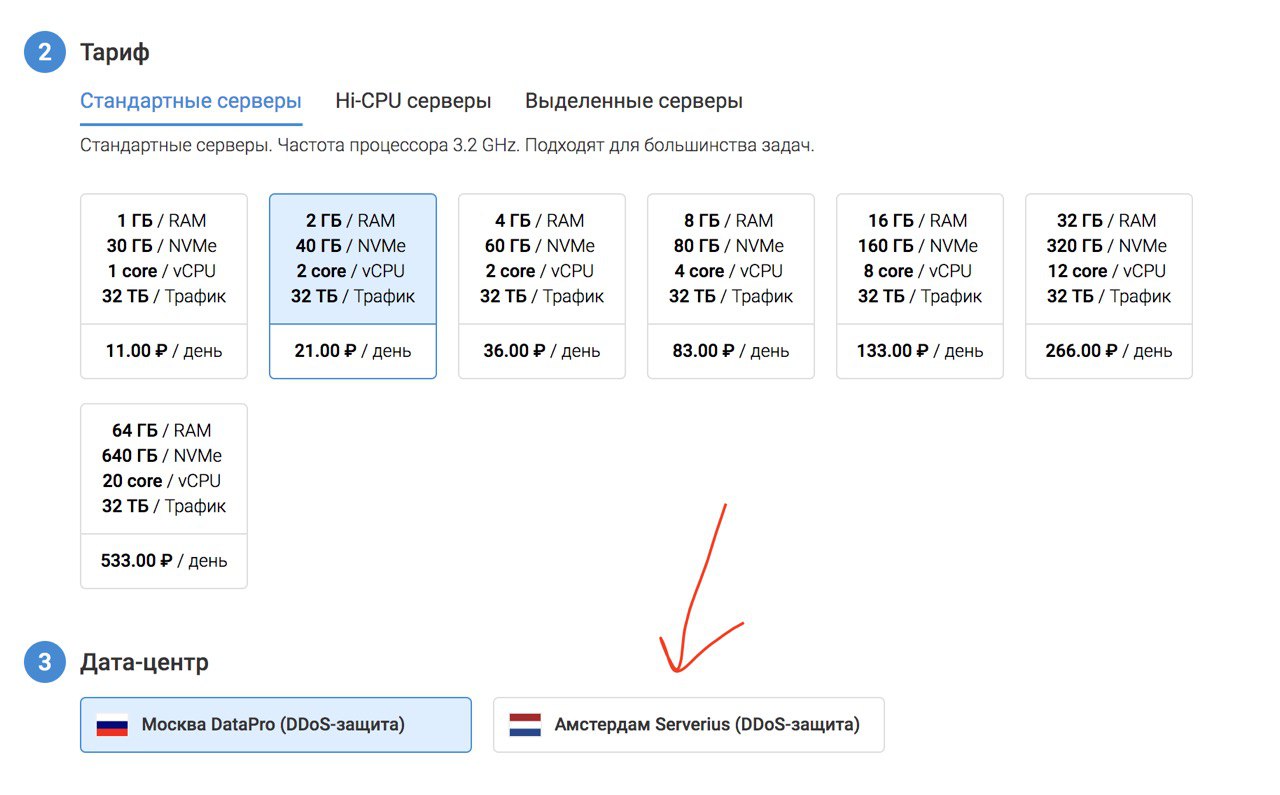Screen dimensions: 1280x795
Task: Click the 266.00 ₽ per day price
Action: point(1109,351)
